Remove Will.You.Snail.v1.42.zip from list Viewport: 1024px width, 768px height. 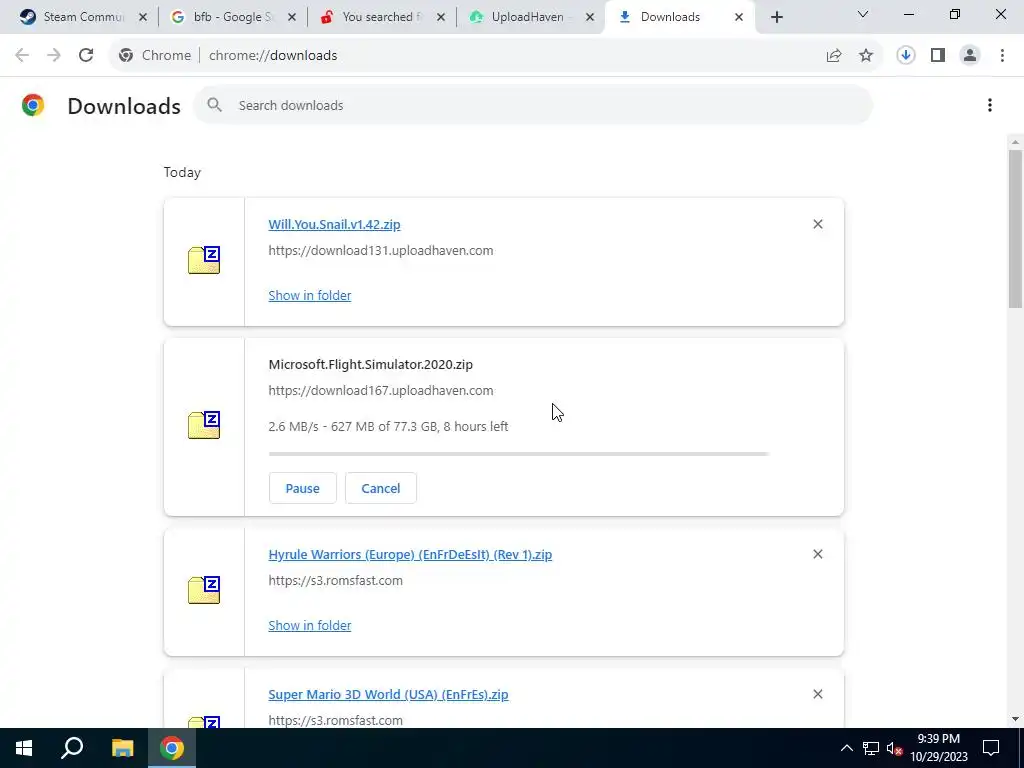coord(818,224)
